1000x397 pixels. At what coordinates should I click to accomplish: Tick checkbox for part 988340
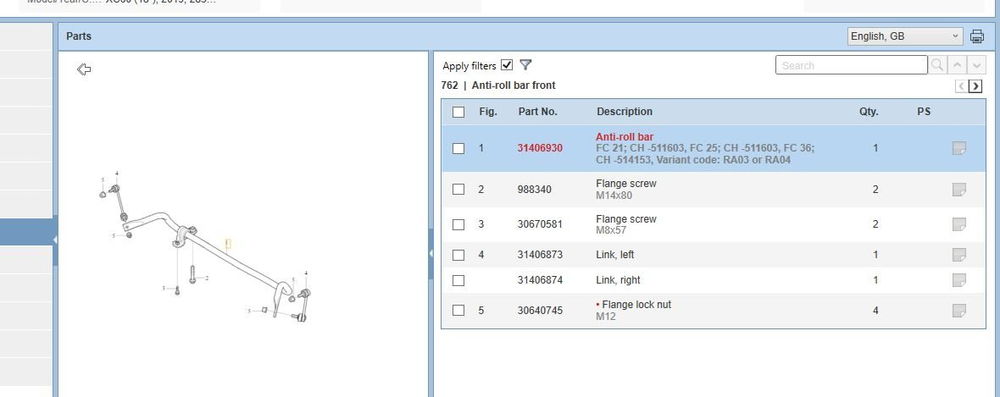(x=458, y=189)
